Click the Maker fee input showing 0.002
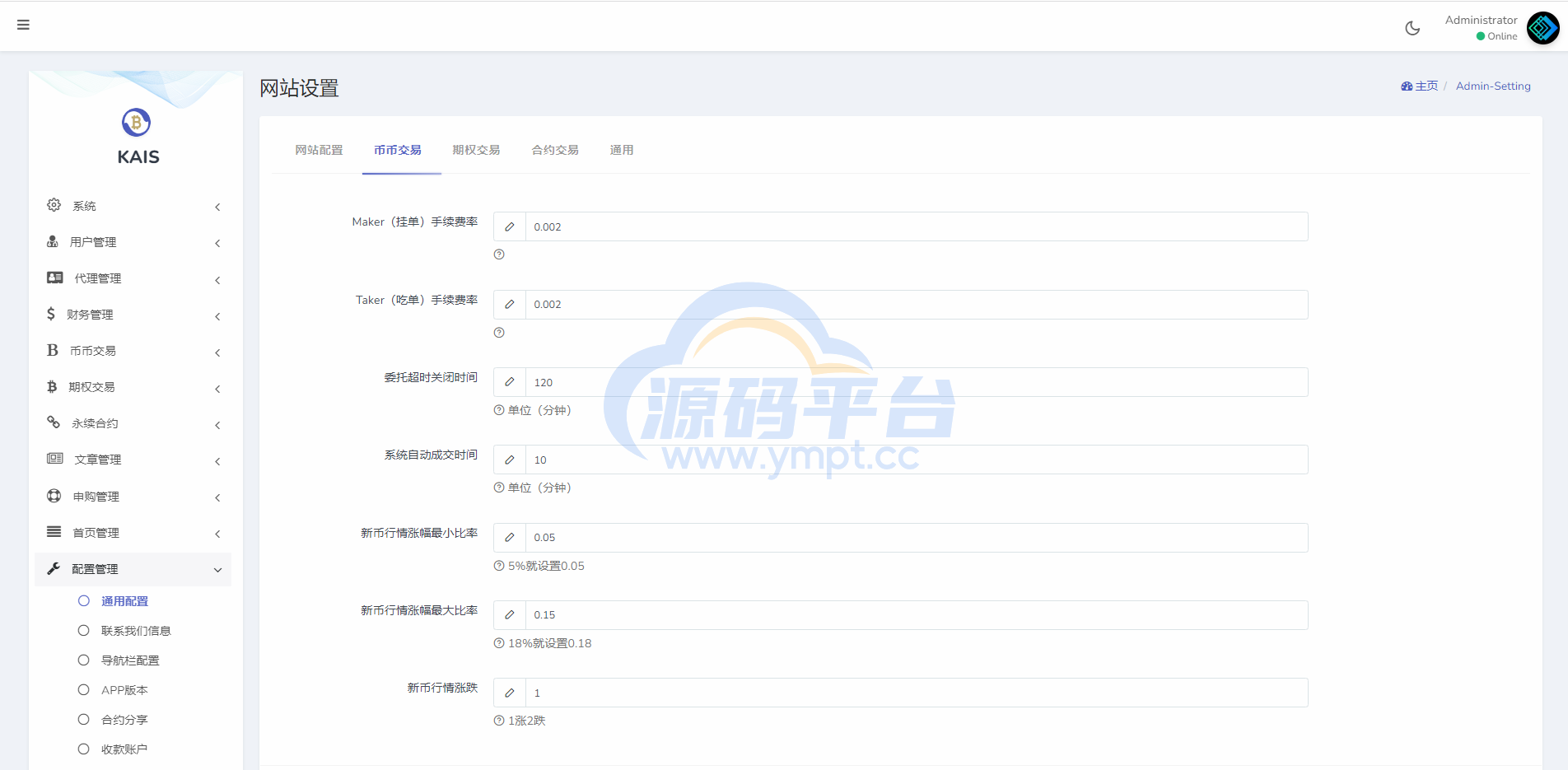The image size is (1568, 770). [x=917, y=226]
